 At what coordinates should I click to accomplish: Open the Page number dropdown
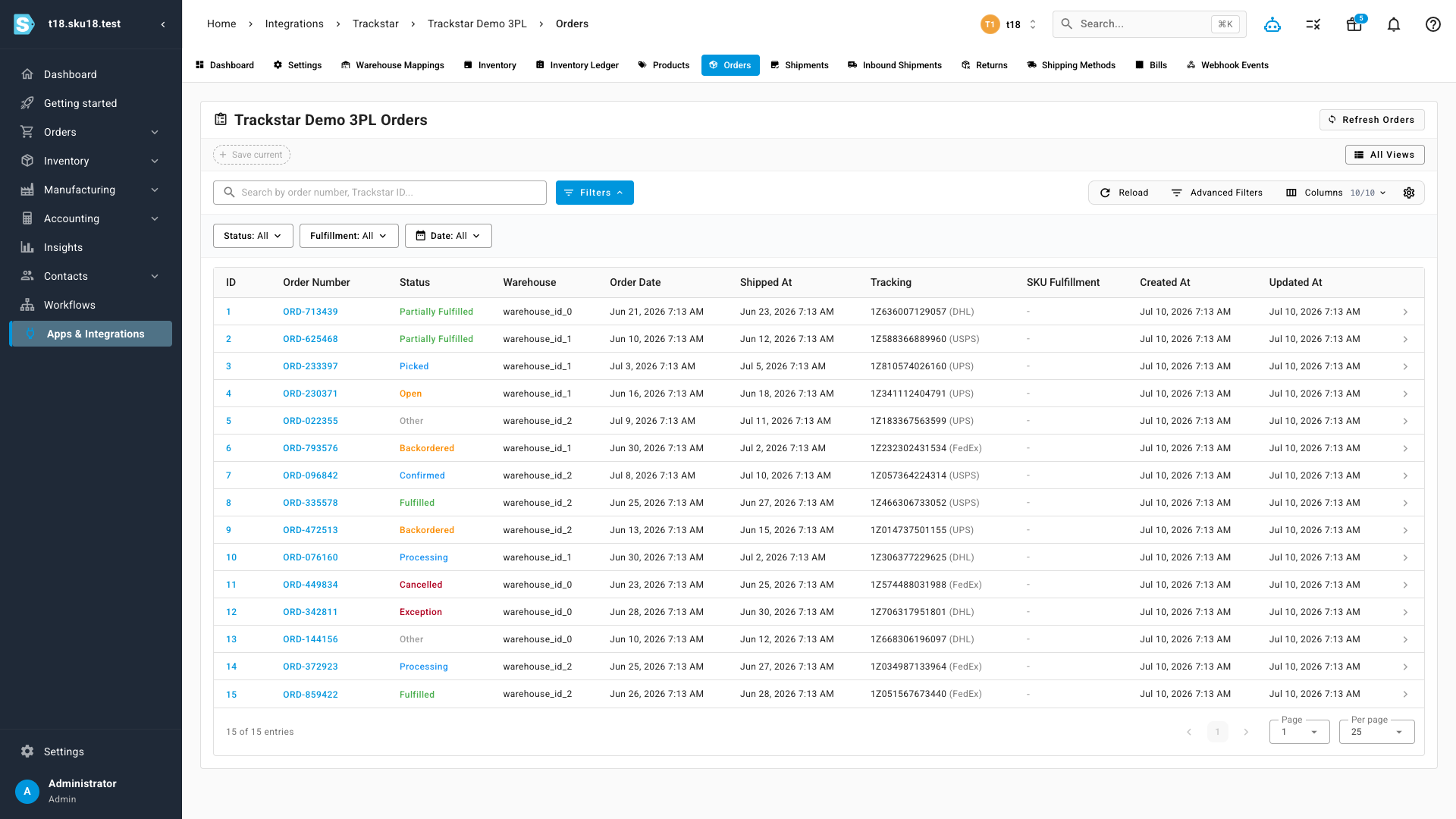coord(1299,732)
